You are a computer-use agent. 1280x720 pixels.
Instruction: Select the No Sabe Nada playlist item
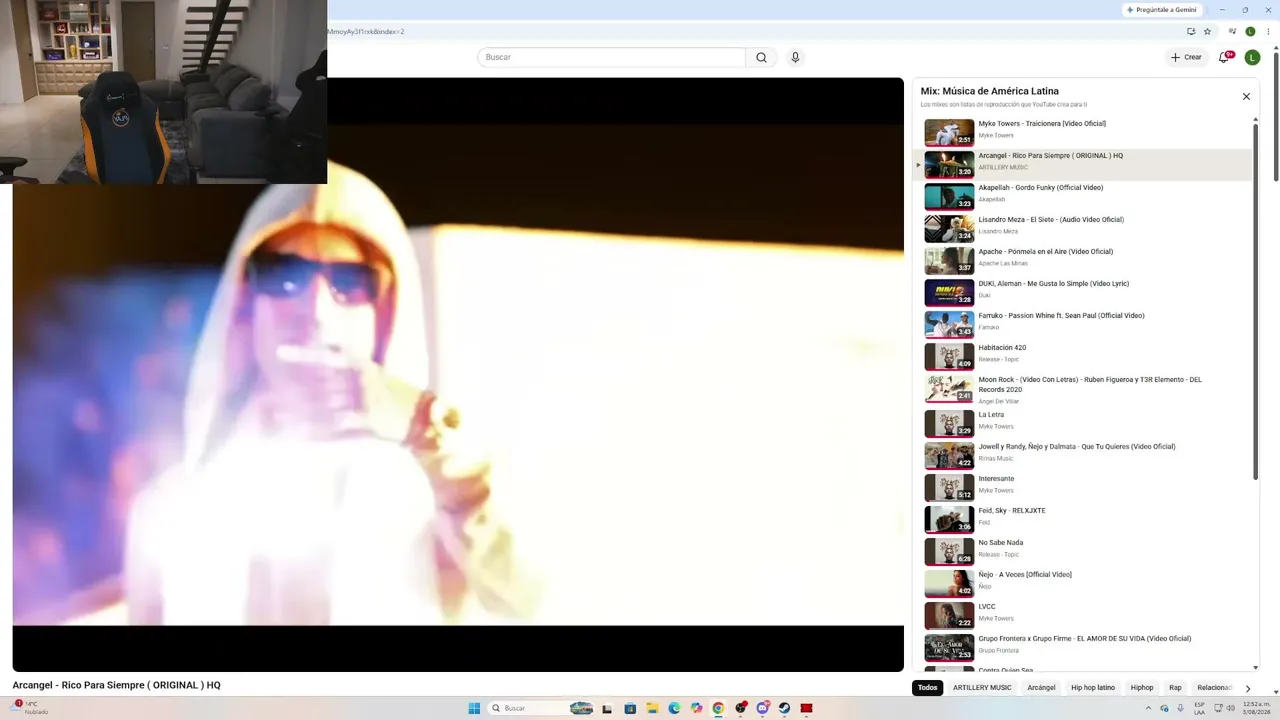[1083, 551]
